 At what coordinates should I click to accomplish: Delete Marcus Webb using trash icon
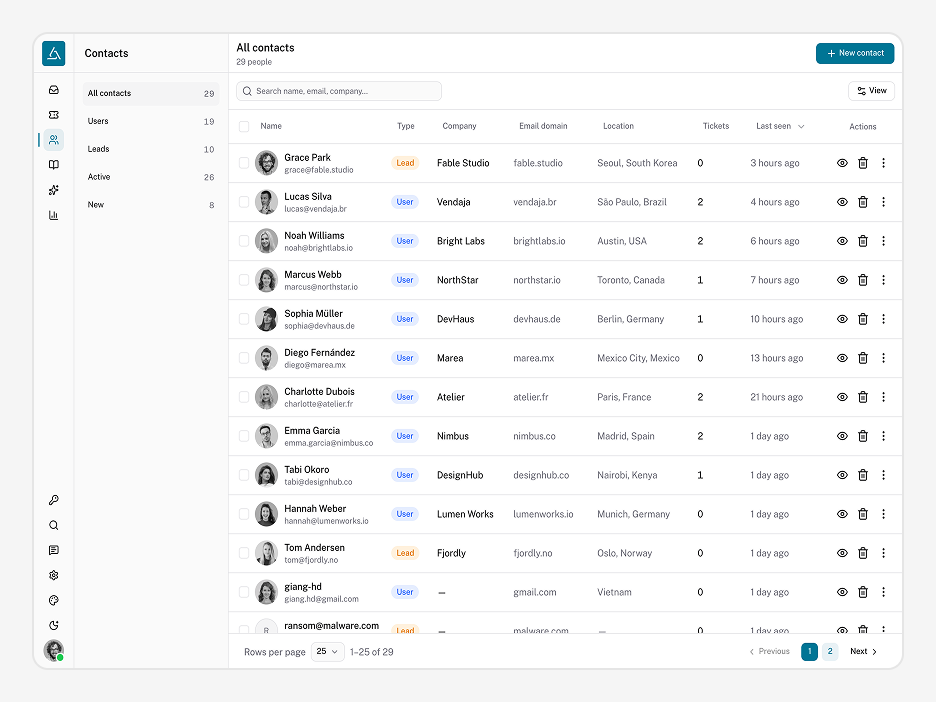[x=863, y=280]
